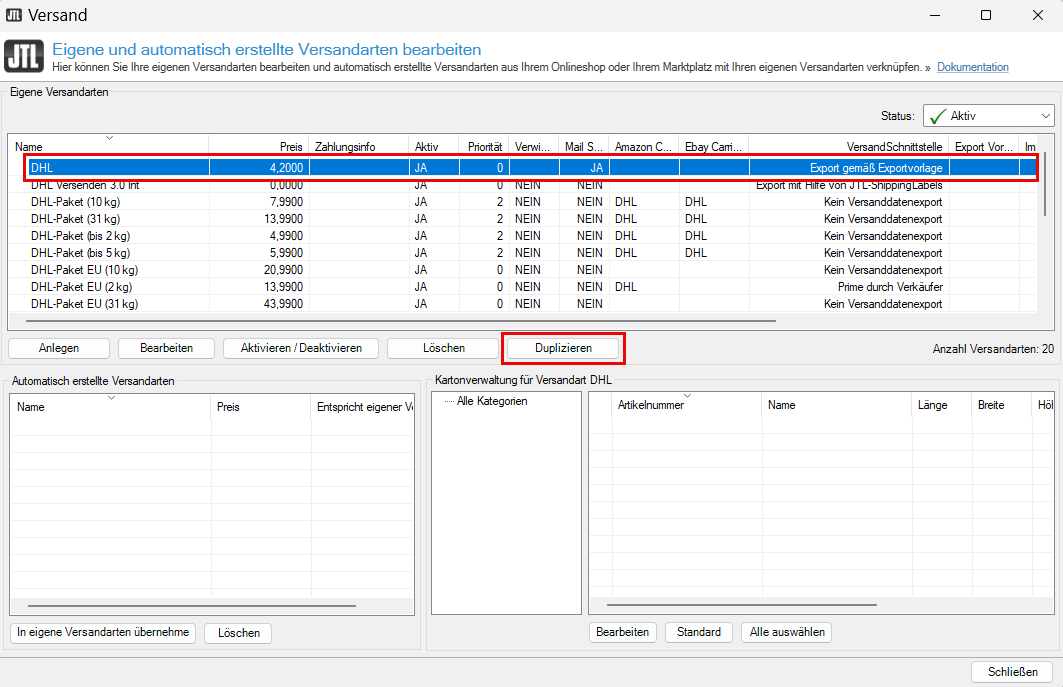Click the Versand title bar app icon
Image resolution: width=1063 pixels, height=687 pixels.
[17, 15]
